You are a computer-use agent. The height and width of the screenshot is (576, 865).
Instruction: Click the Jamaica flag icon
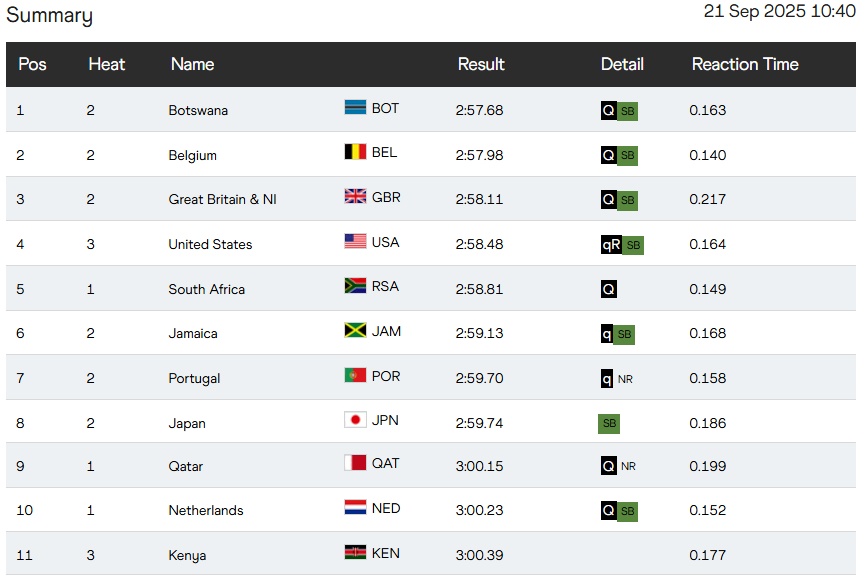[x=355, y=331]
